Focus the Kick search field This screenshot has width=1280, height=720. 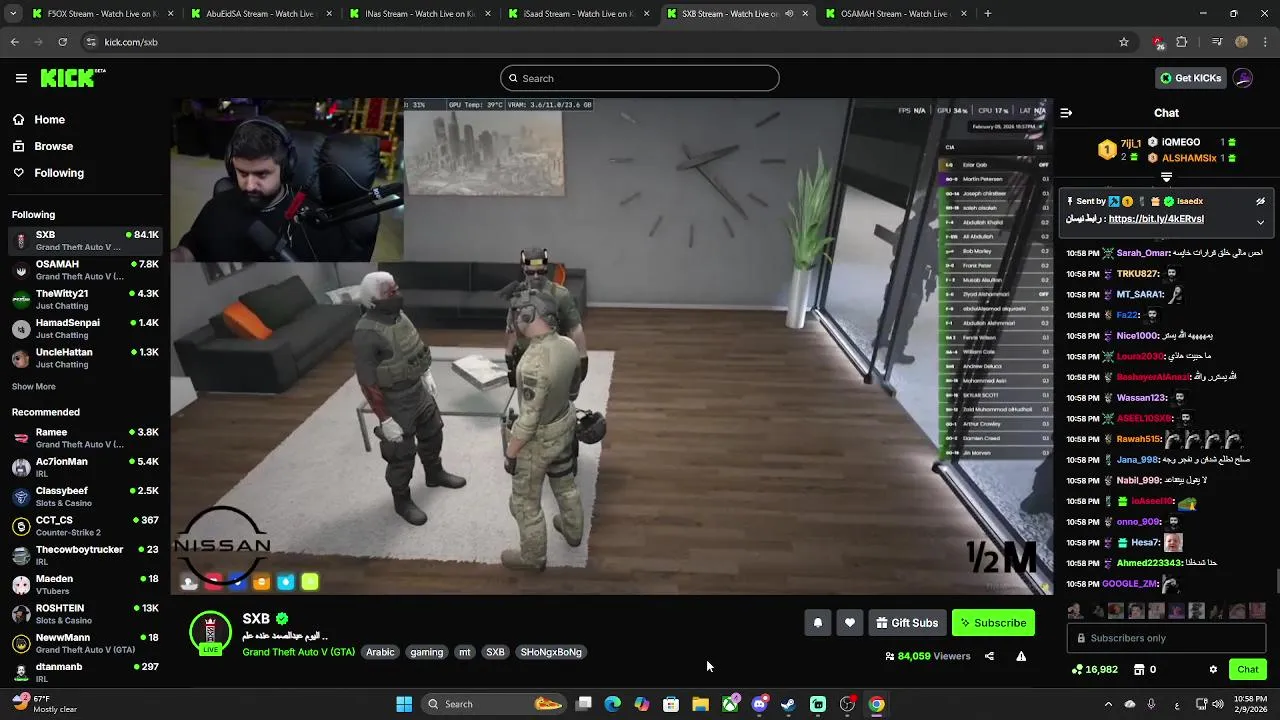[640, 78]
